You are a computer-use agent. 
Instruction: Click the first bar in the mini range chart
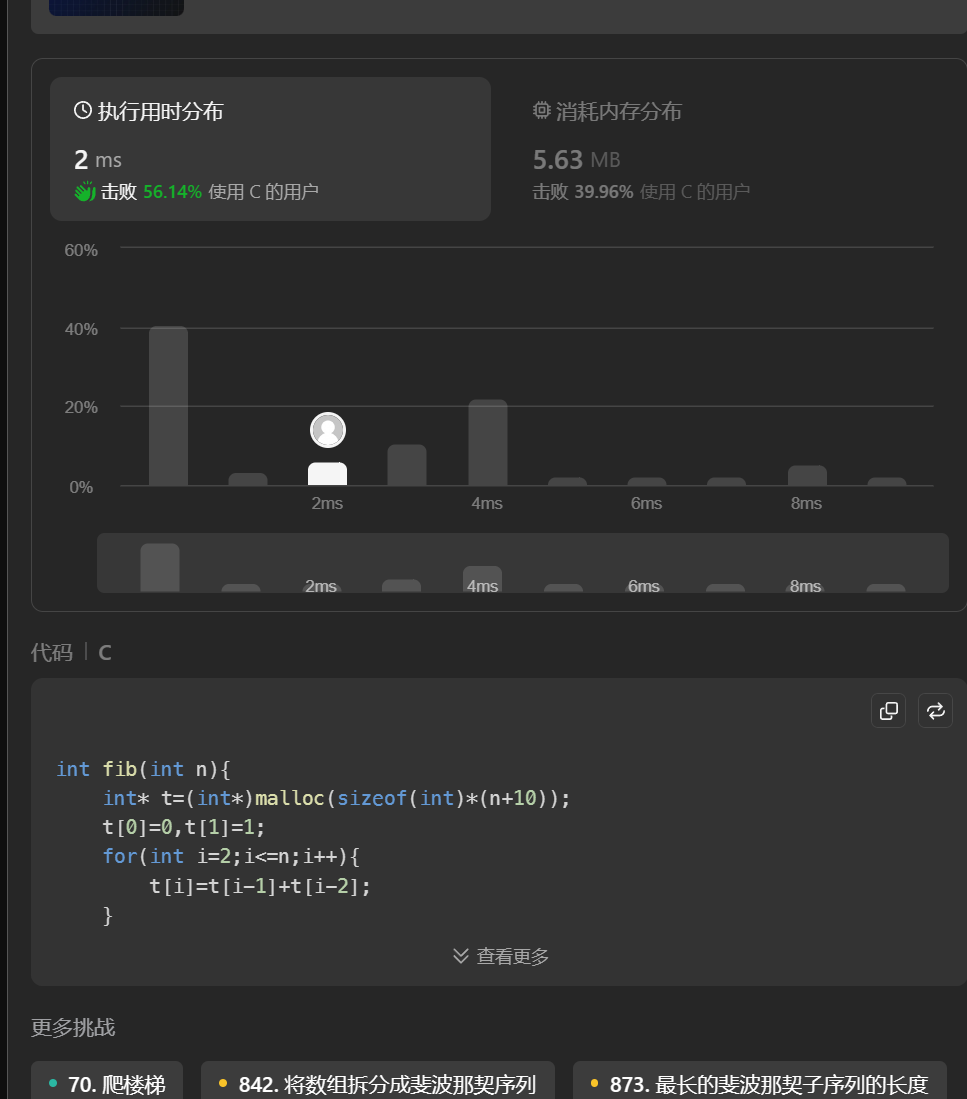pos(160,567)
